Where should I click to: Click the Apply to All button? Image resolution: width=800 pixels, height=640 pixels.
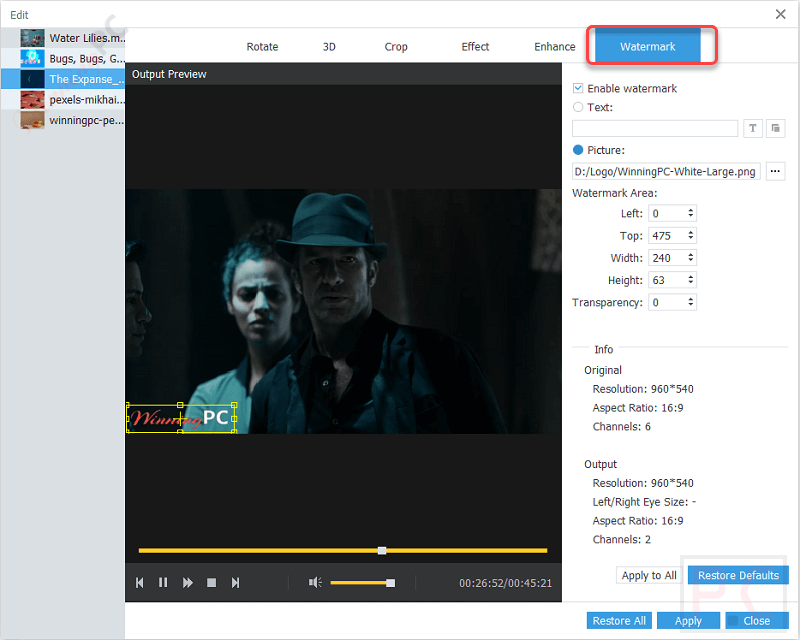[x=648, y=576]
